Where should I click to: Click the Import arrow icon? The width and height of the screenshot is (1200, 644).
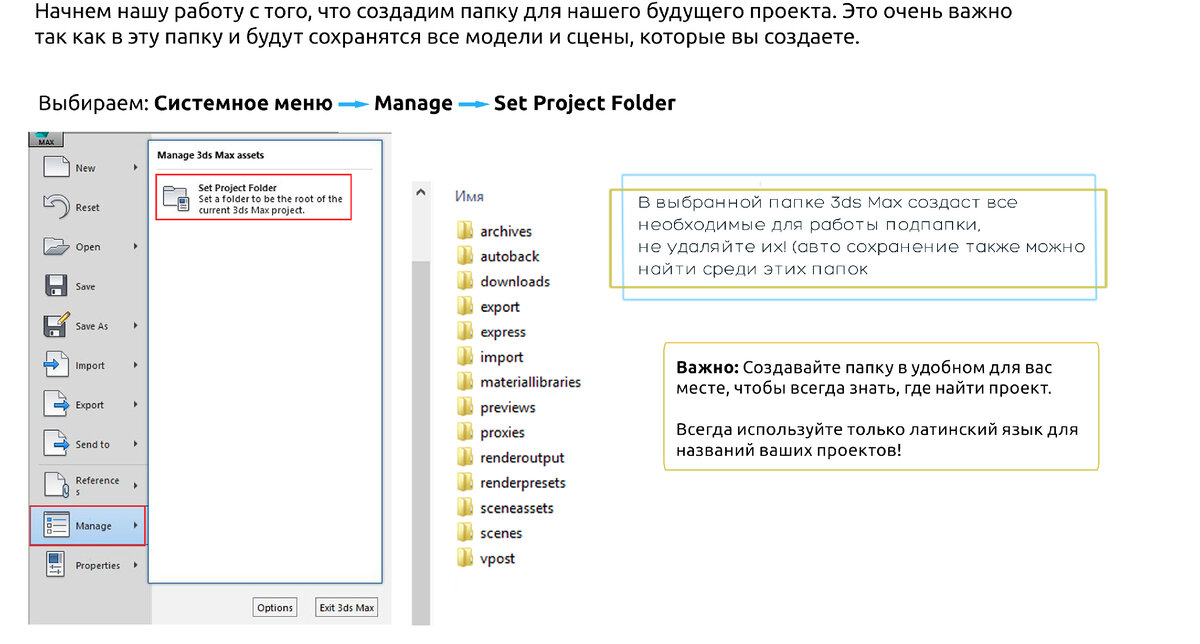56,365
